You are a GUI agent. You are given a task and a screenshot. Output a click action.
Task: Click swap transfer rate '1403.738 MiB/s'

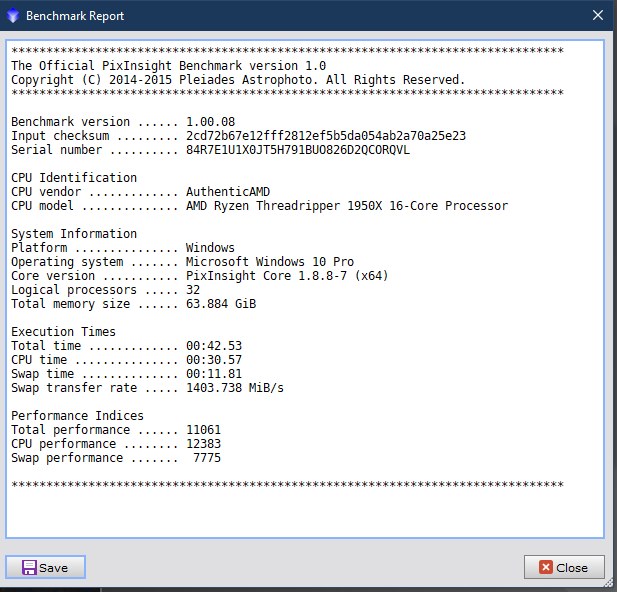(235, 388)
